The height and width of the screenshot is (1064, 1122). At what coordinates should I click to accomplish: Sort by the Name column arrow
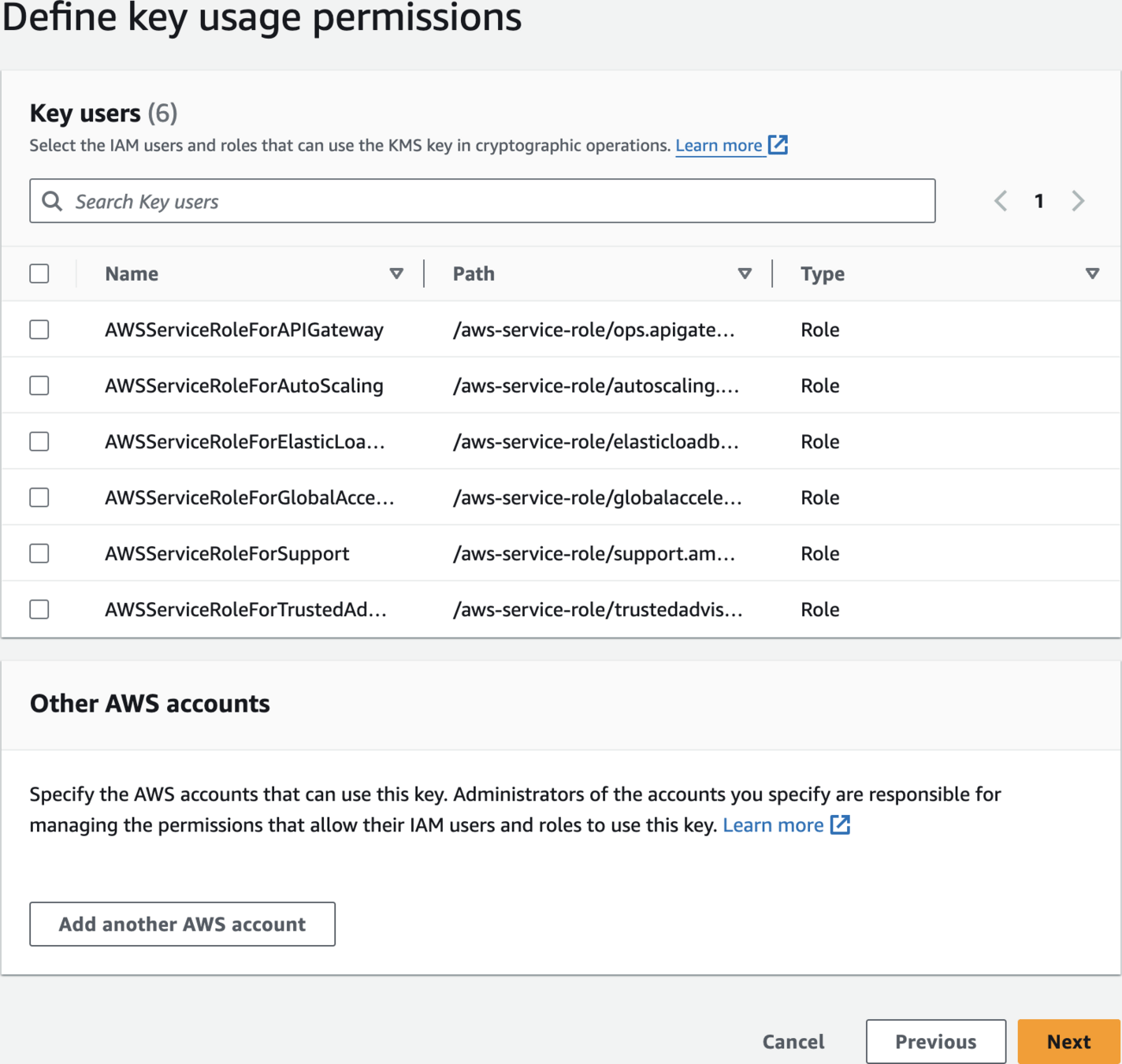[x=396, y=273]
